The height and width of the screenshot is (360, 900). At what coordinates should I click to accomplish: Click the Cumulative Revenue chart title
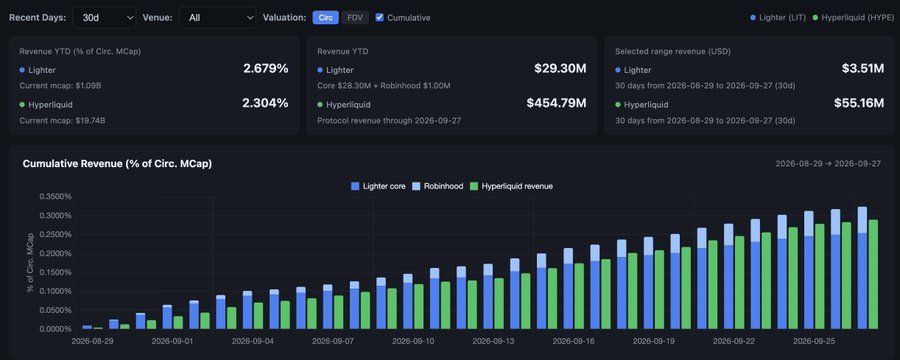pos(117,164)
